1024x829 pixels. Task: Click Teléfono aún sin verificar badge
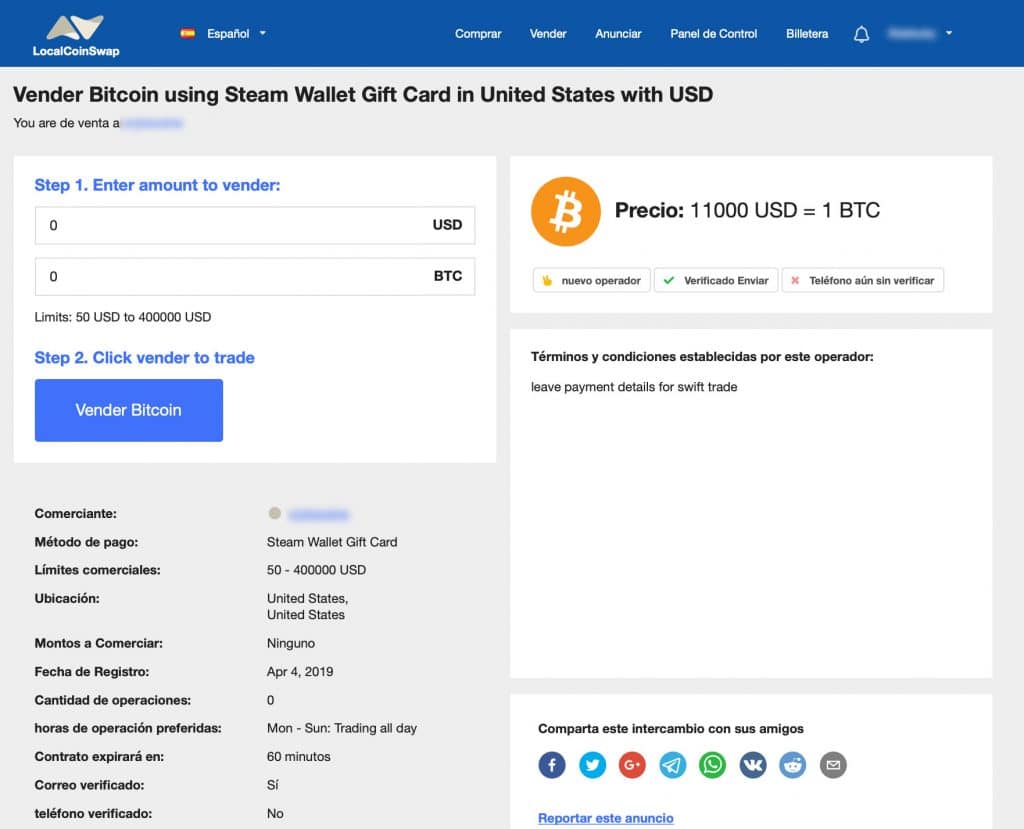tap(863, 280)
